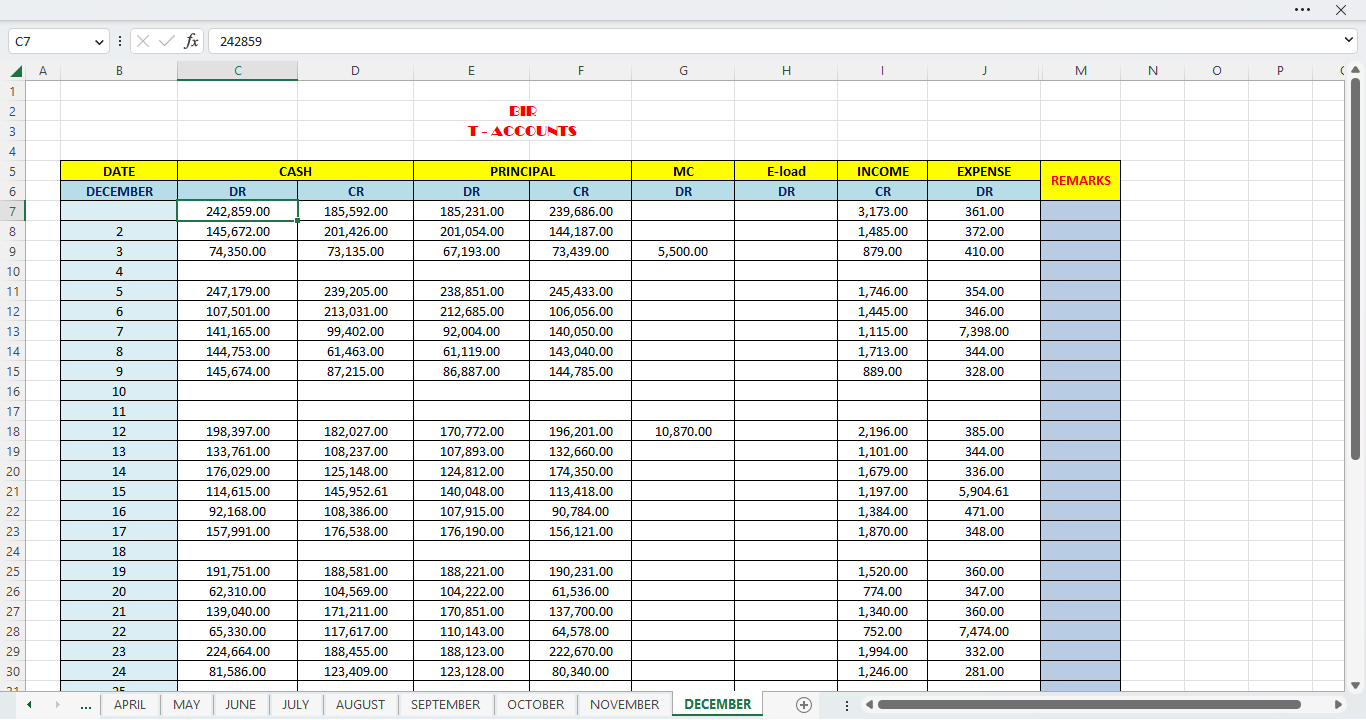Go to next sheet tab arrow

pyautogui.click(x=57, y=705)
